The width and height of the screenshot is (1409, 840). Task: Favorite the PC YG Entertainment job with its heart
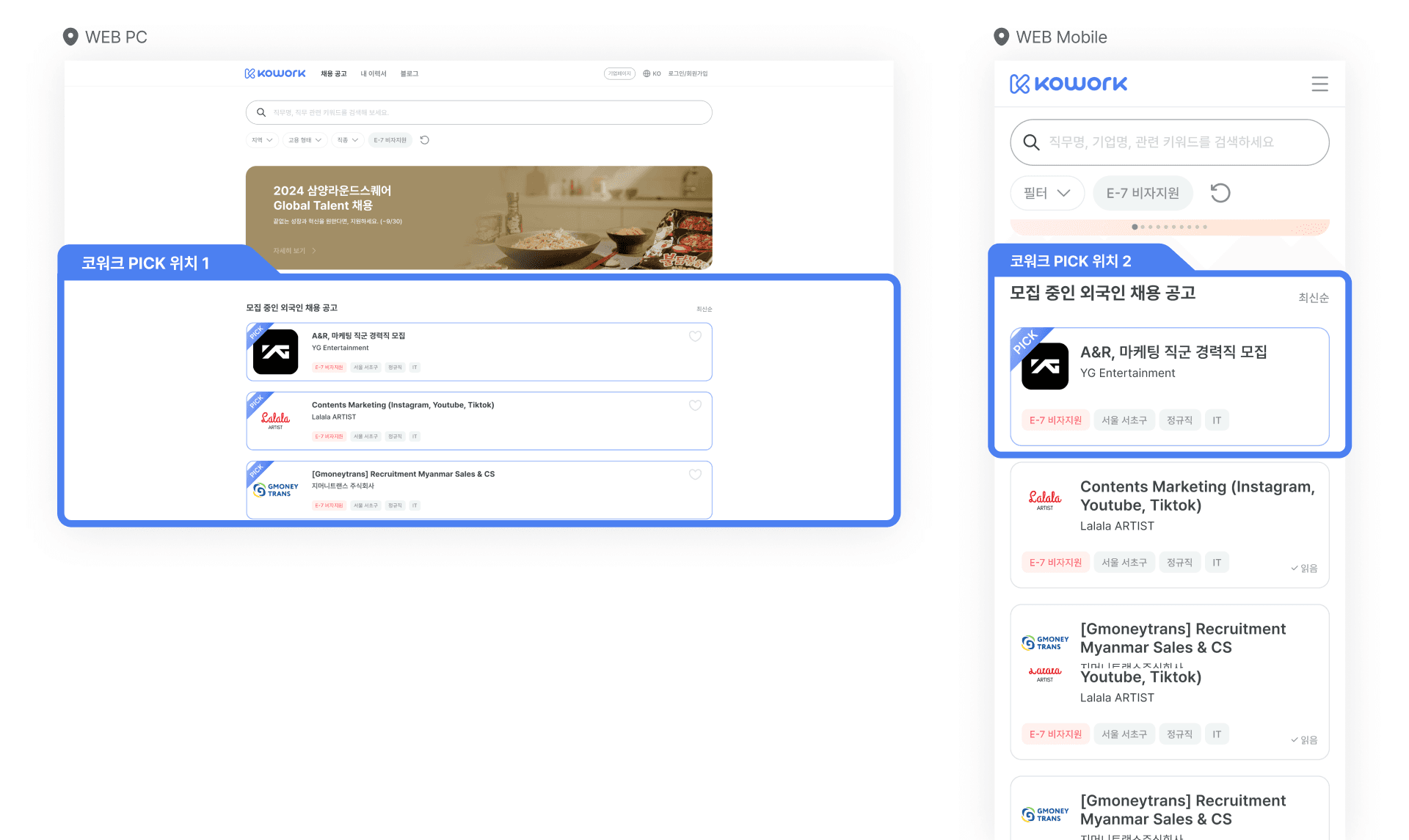pos(695,336)
